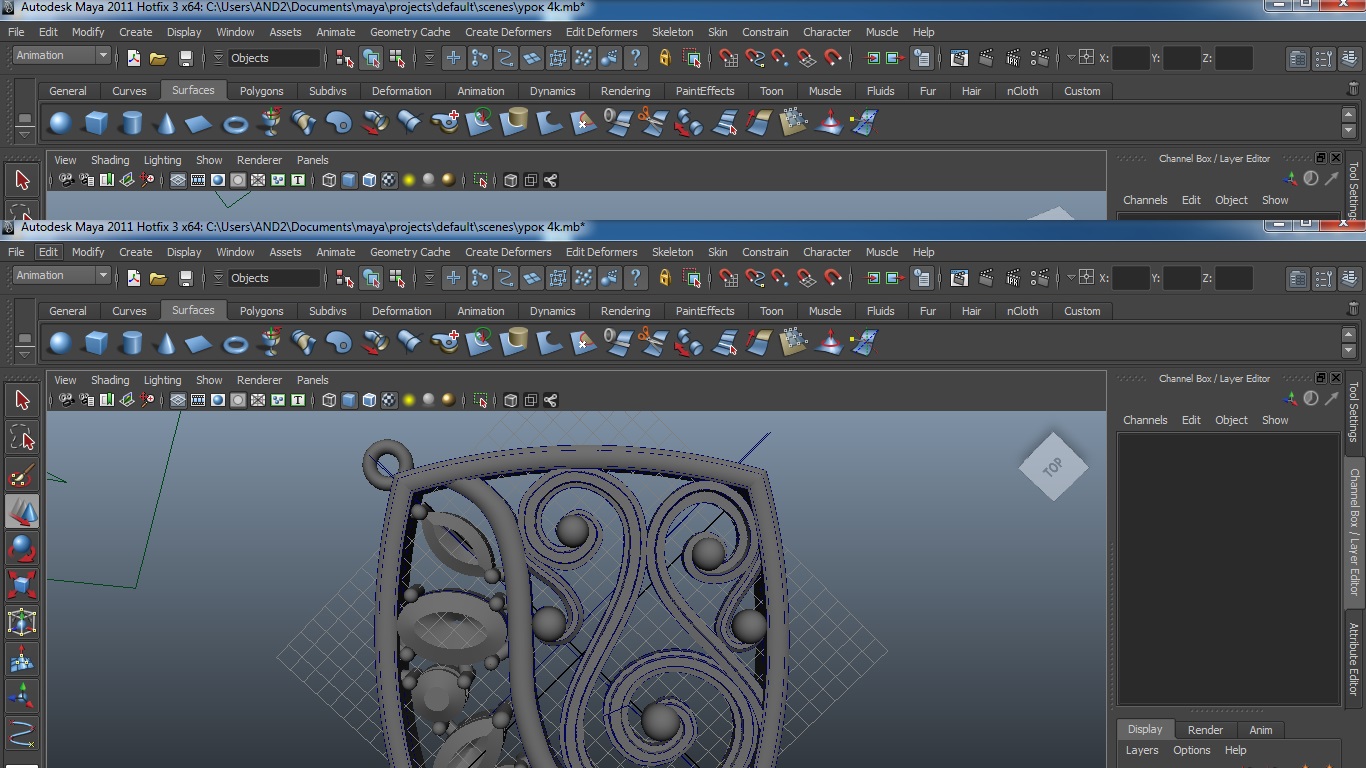
Task: Click Show in upper Channel Box
Action: coord(1275,200)
